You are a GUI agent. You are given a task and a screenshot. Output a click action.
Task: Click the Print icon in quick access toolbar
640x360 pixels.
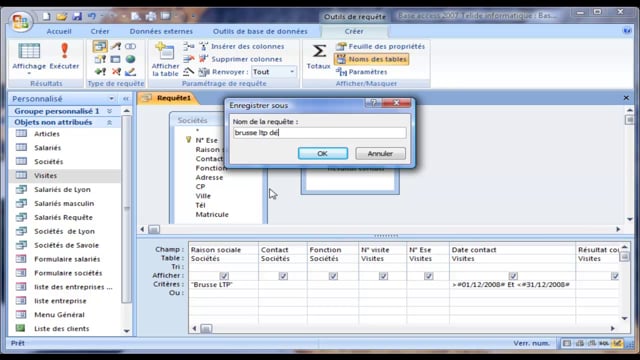(x=151, y=16)
